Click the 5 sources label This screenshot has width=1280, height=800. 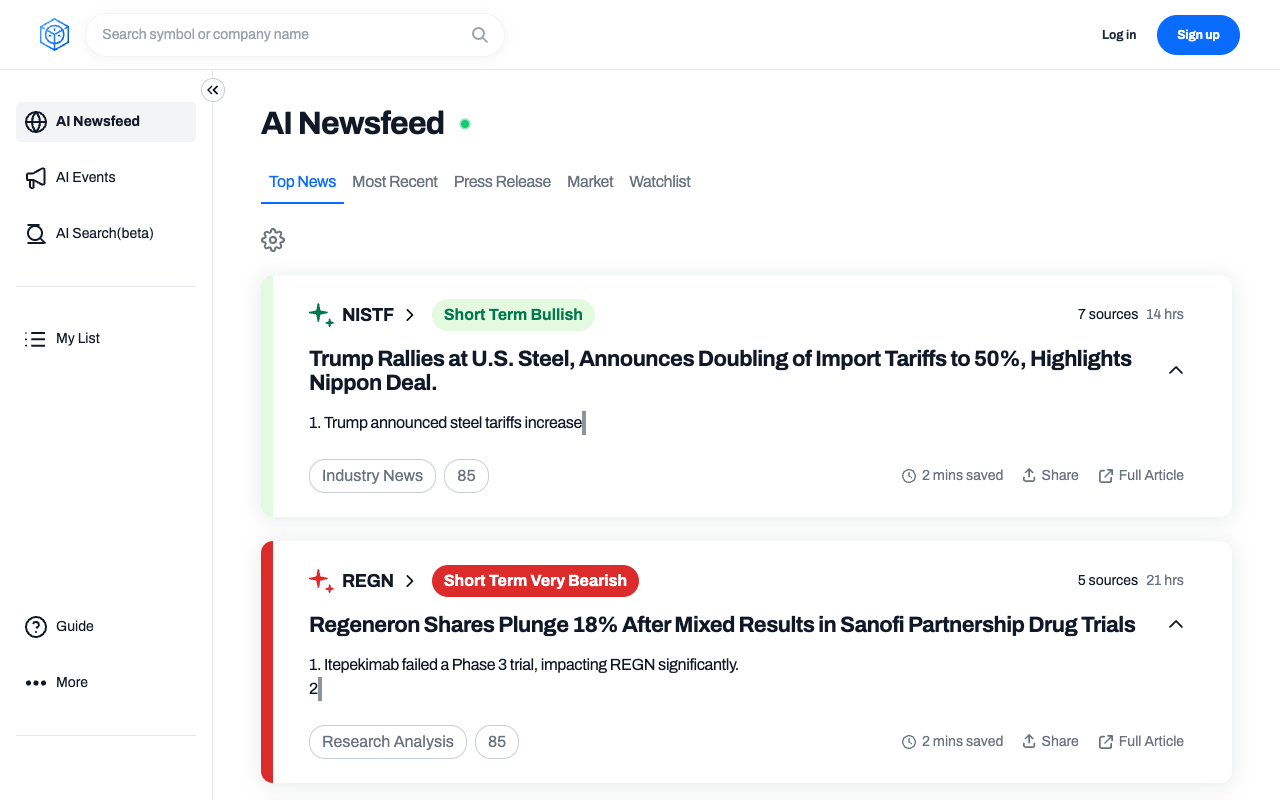(1108, 581)
